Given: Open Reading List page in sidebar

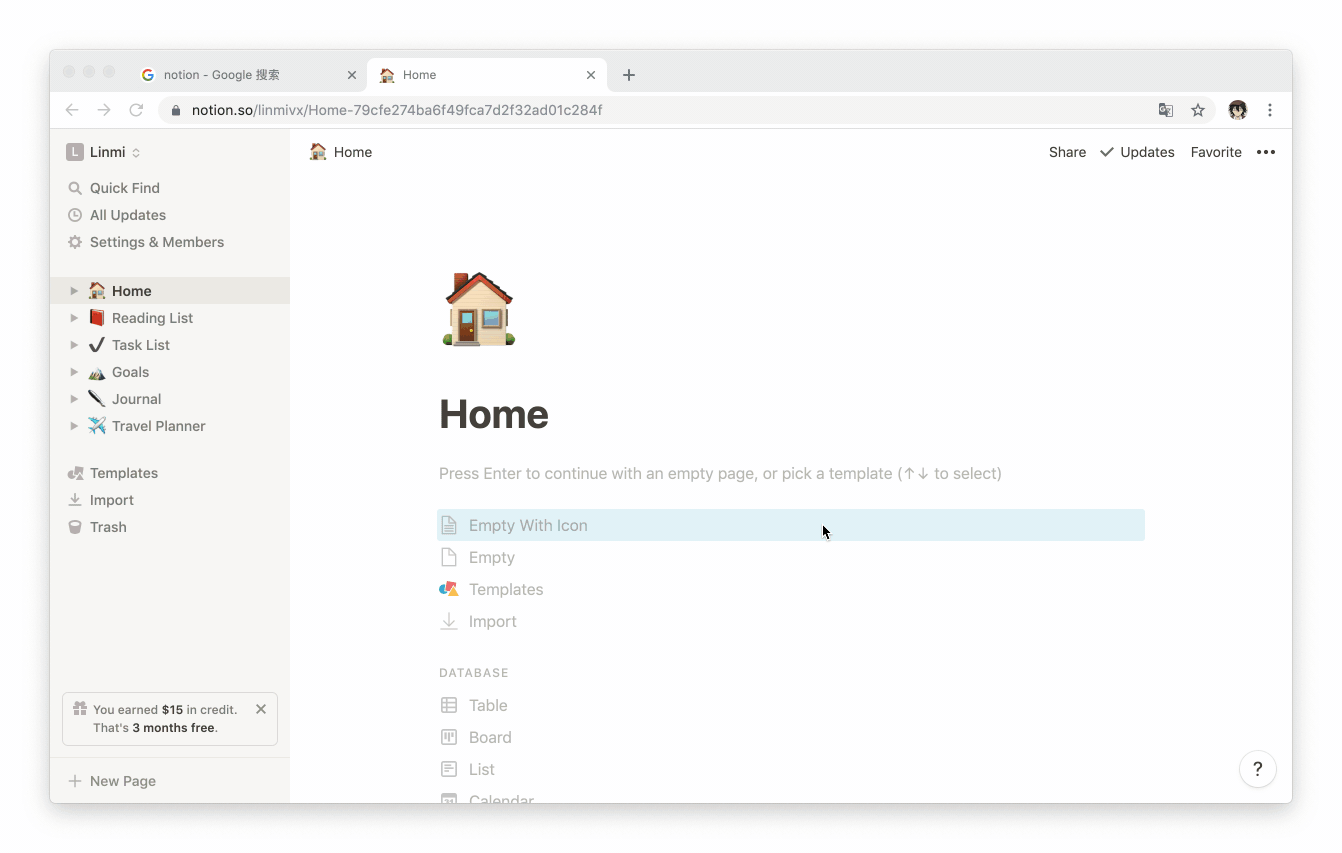Looking at the screenshot, I should click(170, 318).
